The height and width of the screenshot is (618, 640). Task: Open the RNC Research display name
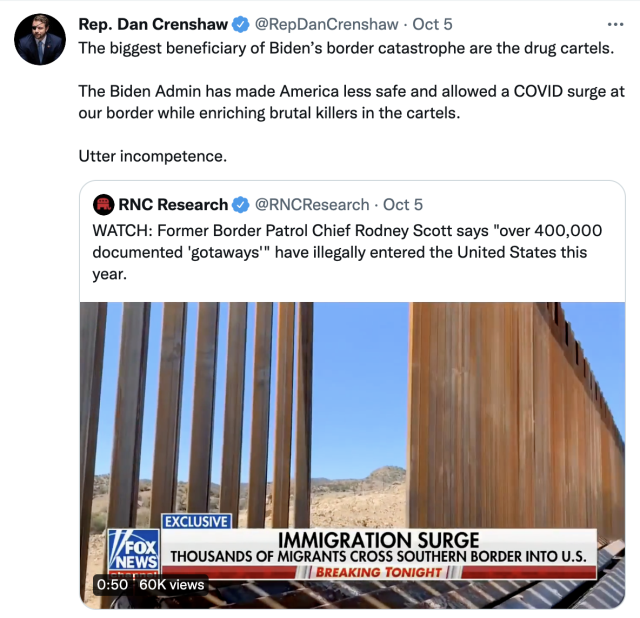(173, 205)
